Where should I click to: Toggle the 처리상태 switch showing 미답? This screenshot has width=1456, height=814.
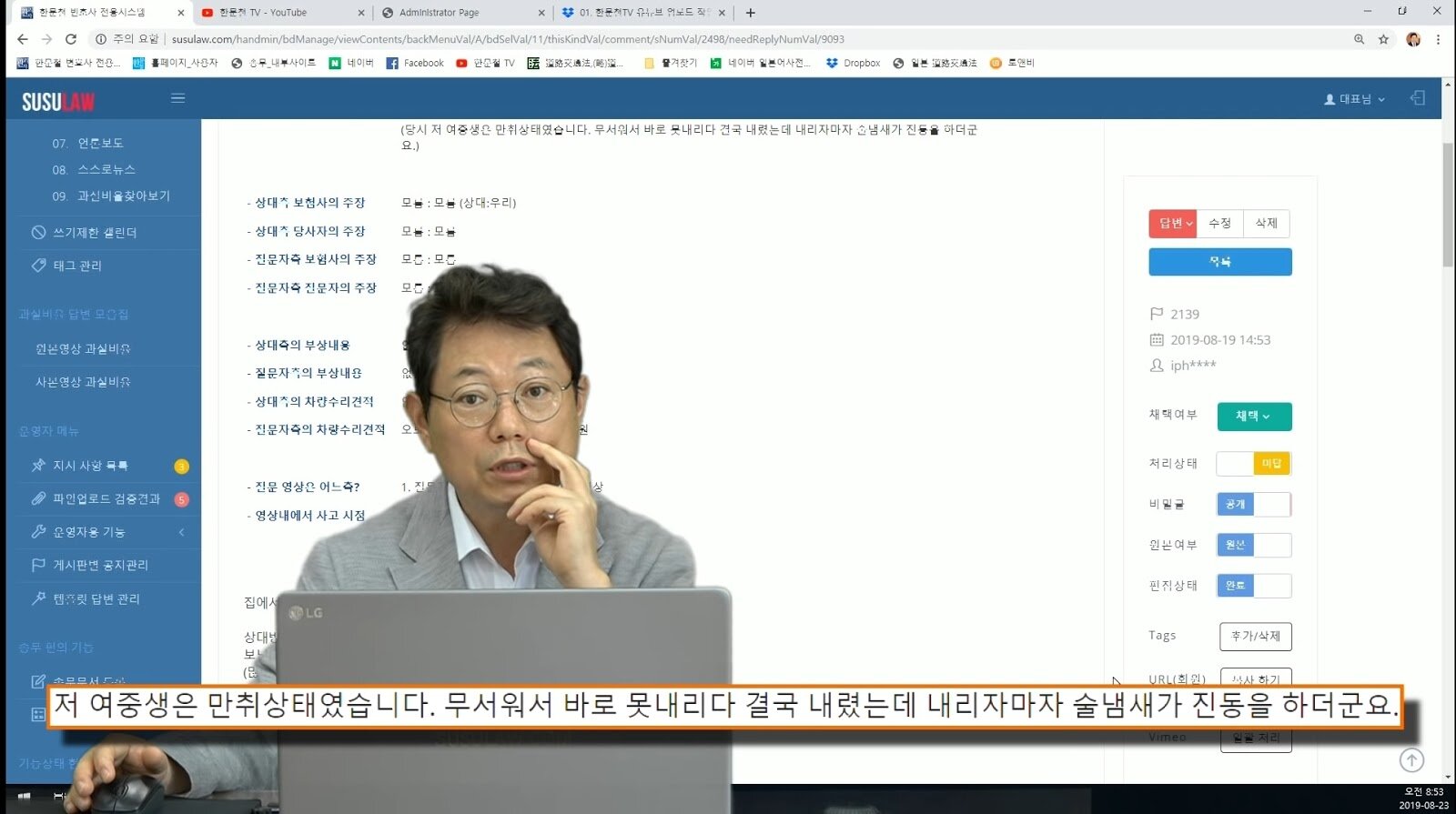tap(1253, 464)
